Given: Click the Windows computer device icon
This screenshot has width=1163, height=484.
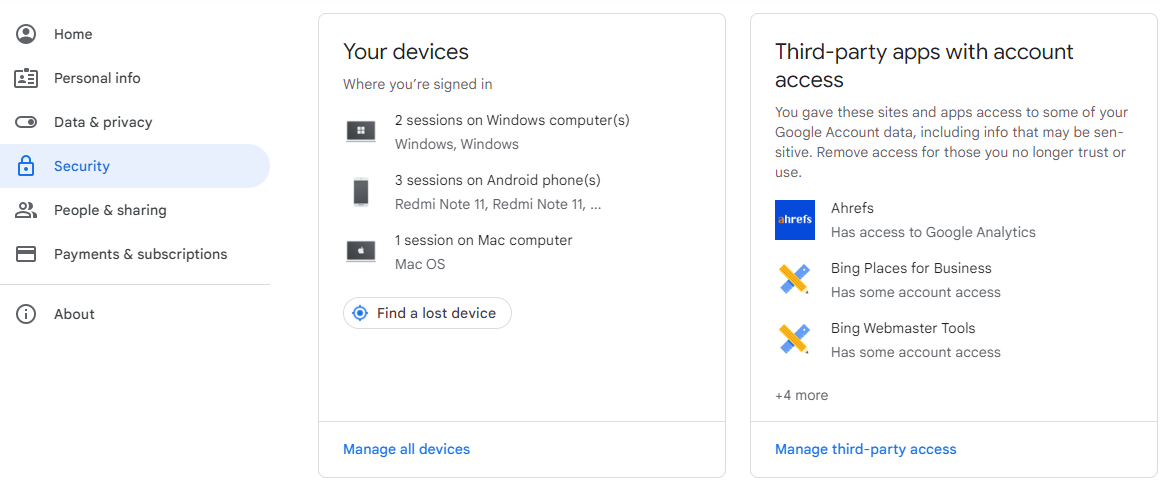Looking at the screenshot, I should pos(361,132).
